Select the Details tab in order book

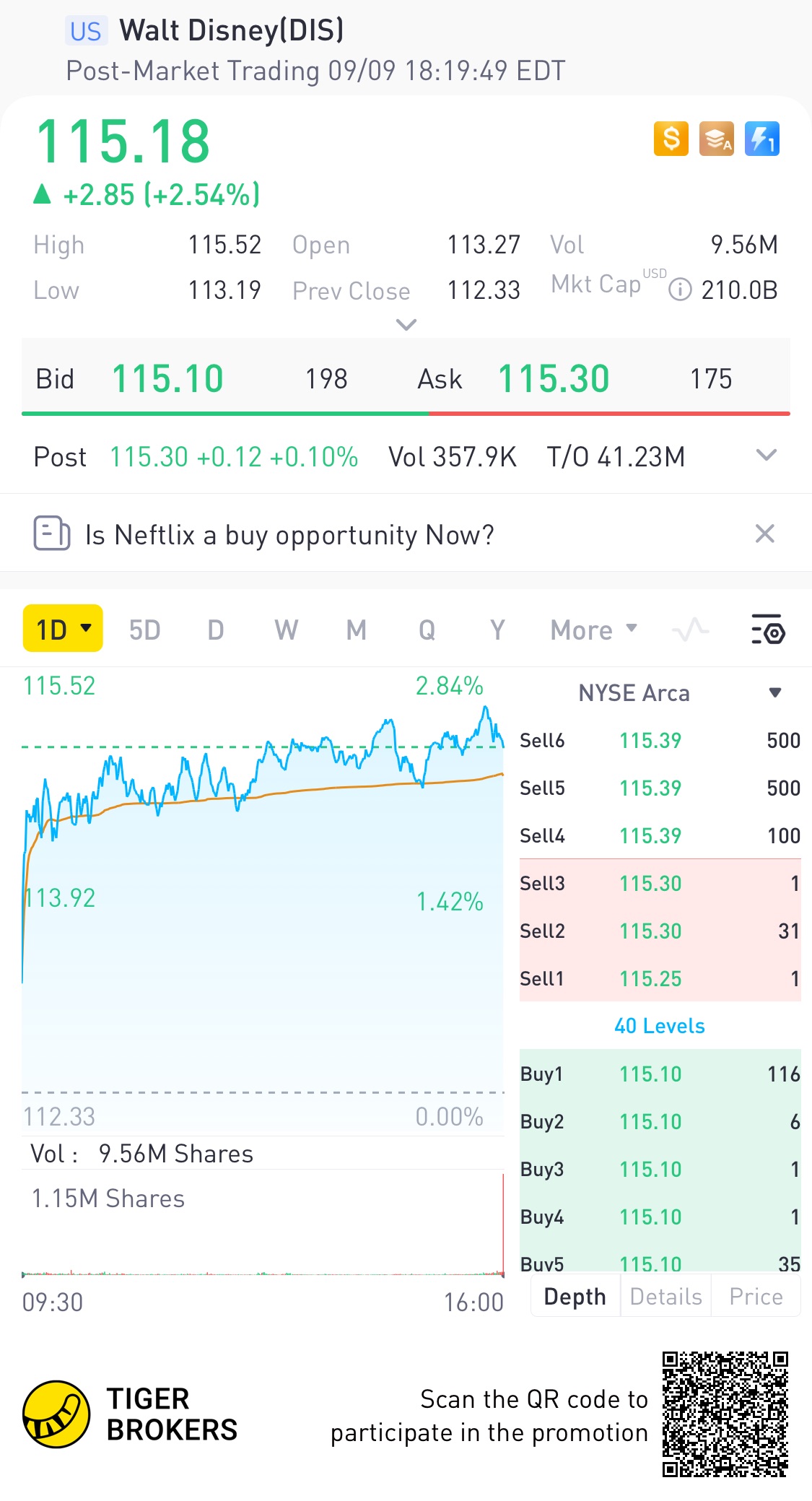pos(665,1297)
